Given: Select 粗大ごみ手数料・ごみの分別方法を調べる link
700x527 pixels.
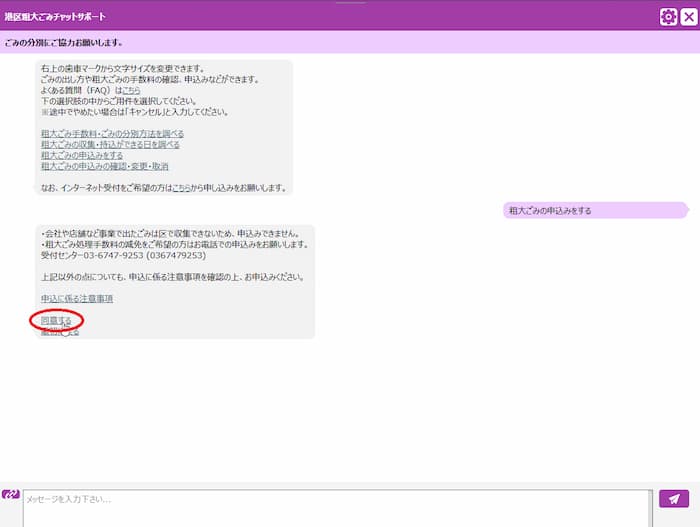Looking at the screenshot, I should click(112, 134).
